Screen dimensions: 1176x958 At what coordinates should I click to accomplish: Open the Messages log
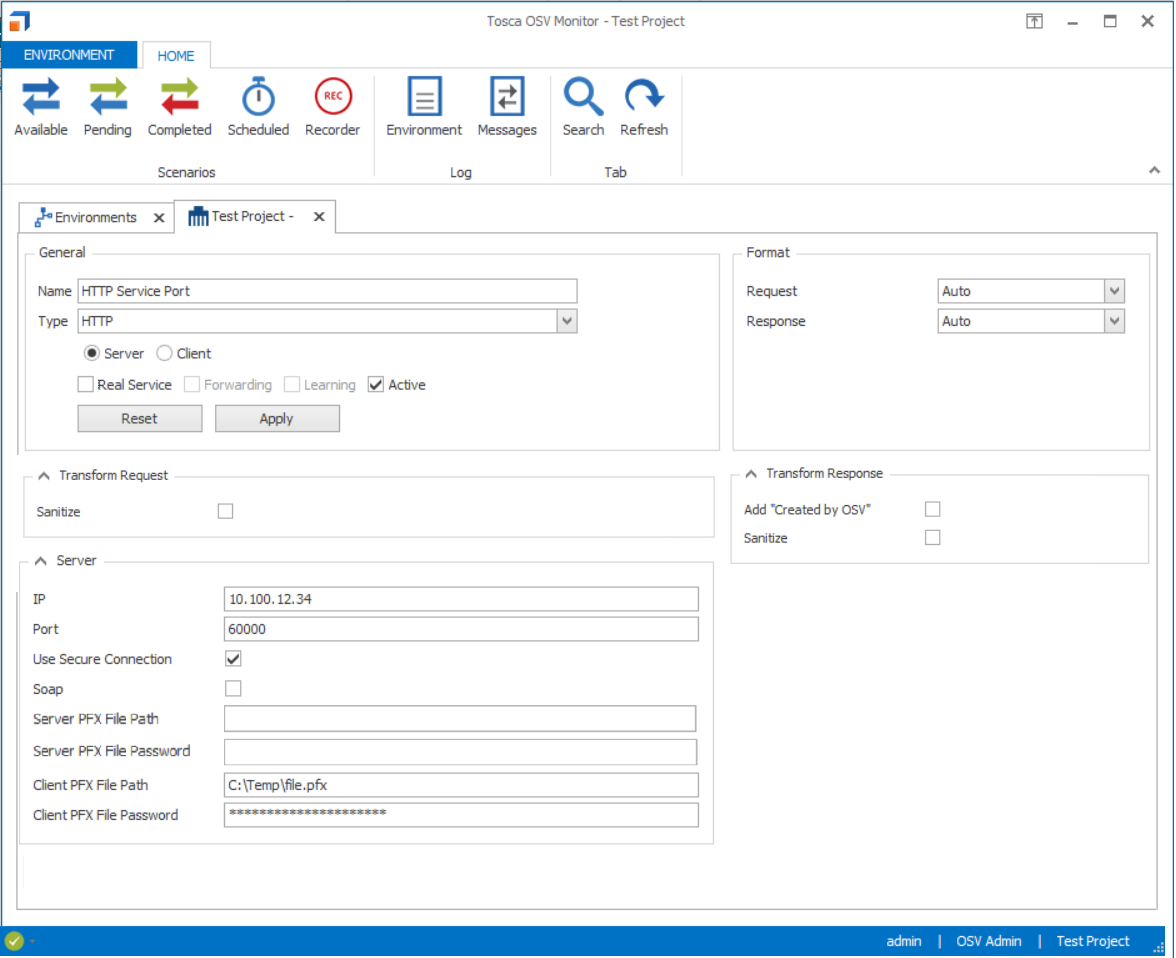point(507,108)
